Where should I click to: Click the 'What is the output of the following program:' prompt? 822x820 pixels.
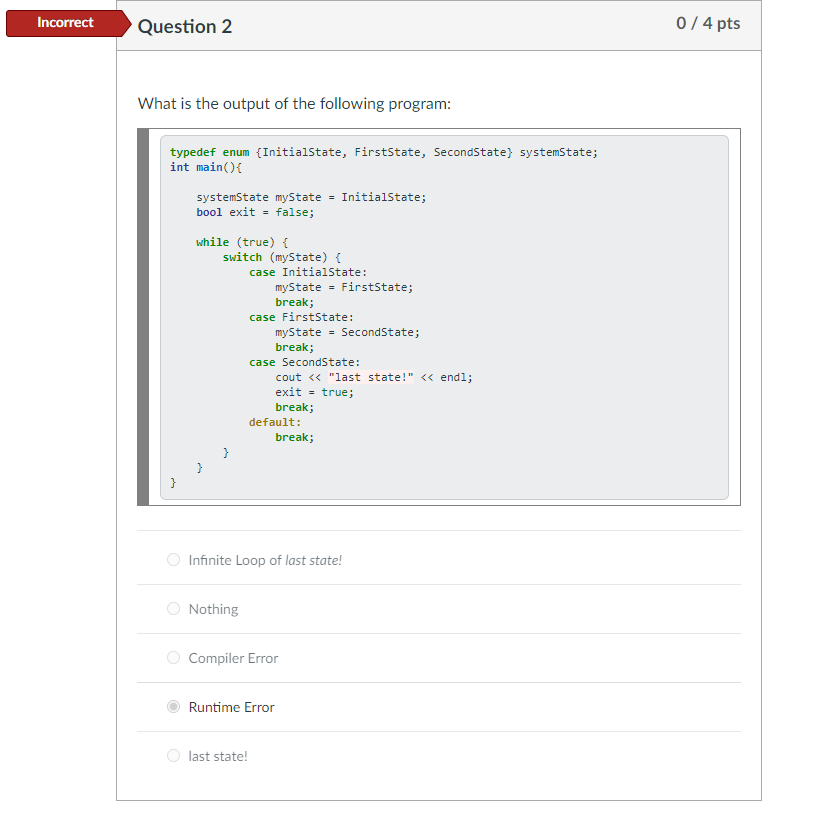point(294,104)
